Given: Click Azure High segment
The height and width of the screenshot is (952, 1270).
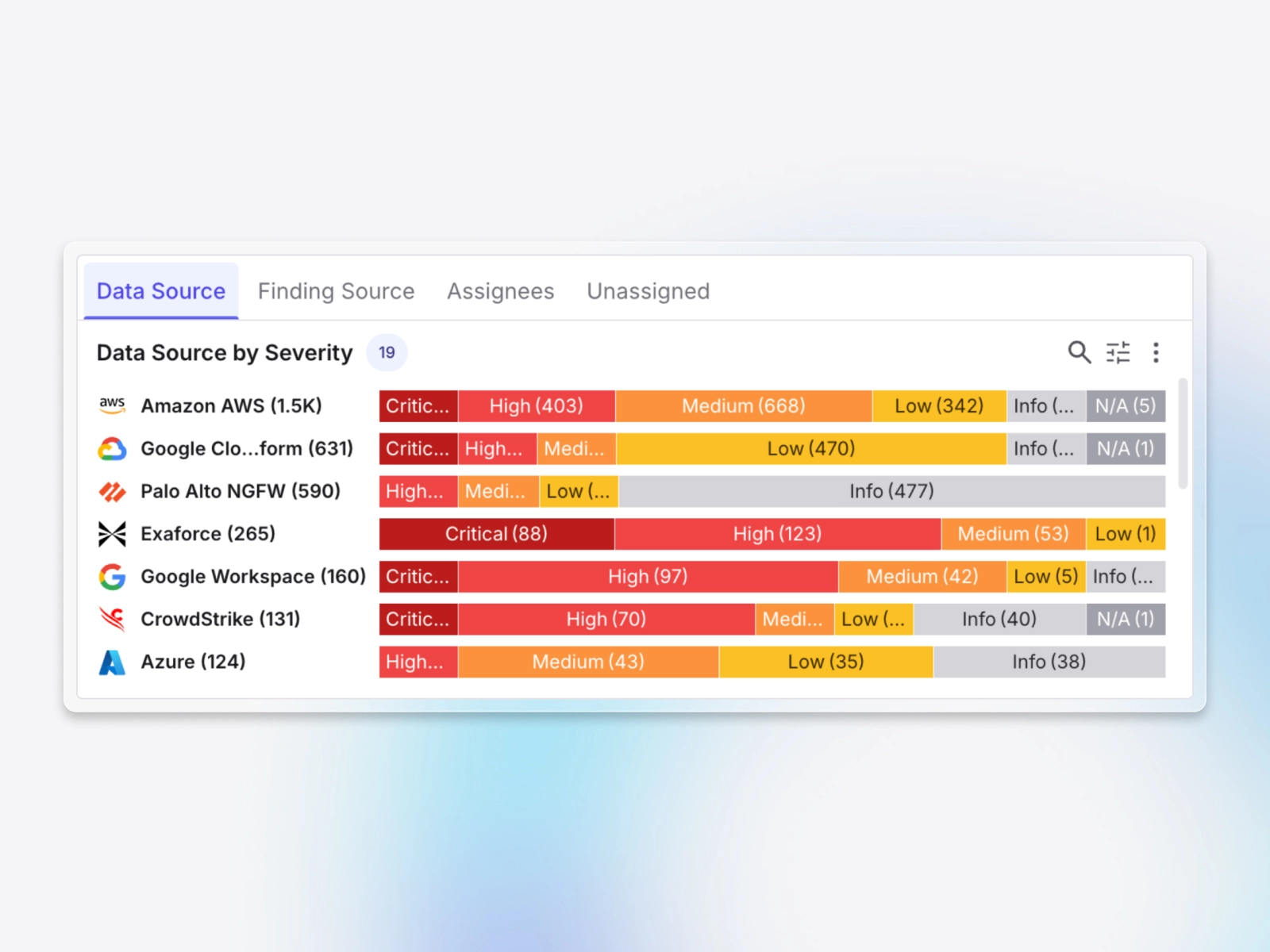Looking at the screenshot, I should (418, 662).
